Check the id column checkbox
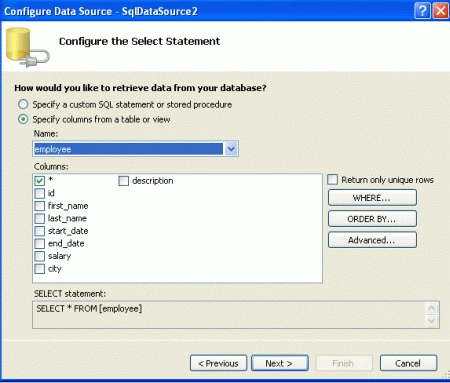 pyautogui.click(x=40, y=193)
